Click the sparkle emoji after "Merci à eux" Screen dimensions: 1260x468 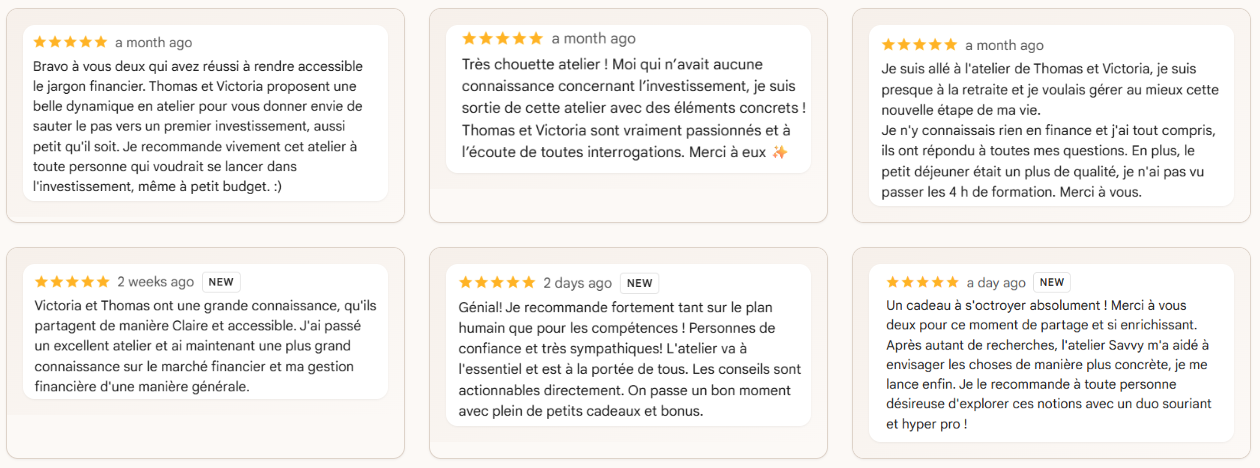[780, 152]
